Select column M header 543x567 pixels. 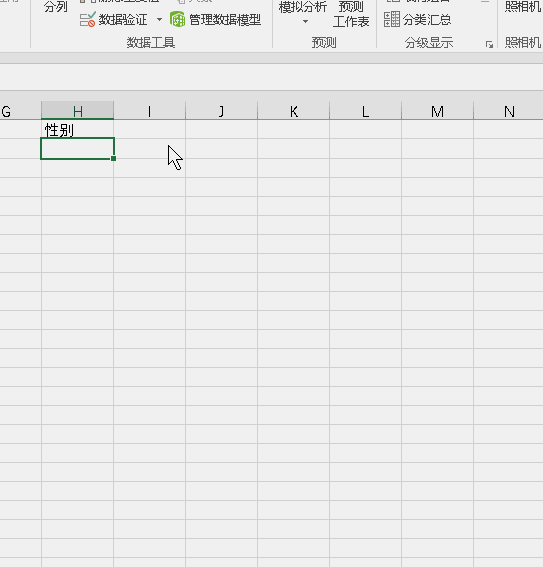[x=437, y=111]
